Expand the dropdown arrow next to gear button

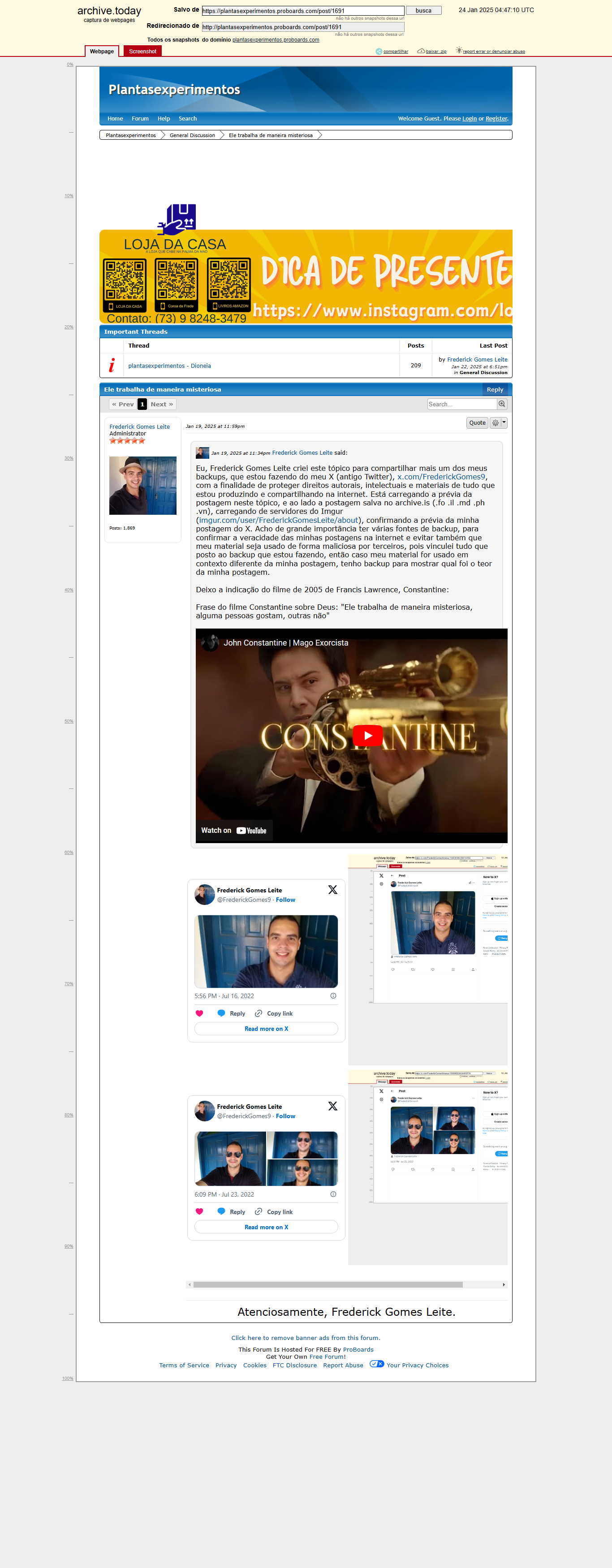(504, 422)
